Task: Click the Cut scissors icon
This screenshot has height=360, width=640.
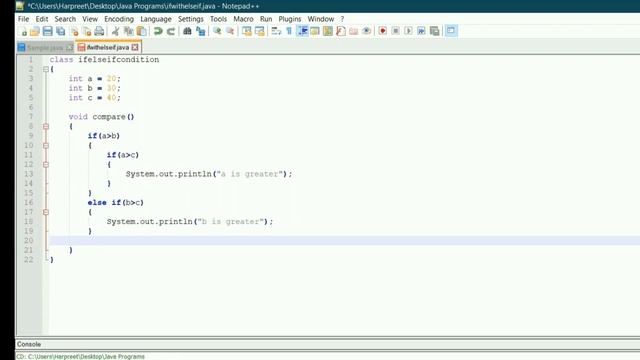Action: 116,31
